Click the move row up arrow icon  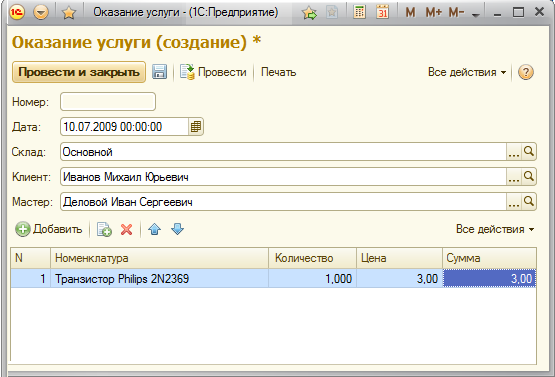tap(155, 229)
